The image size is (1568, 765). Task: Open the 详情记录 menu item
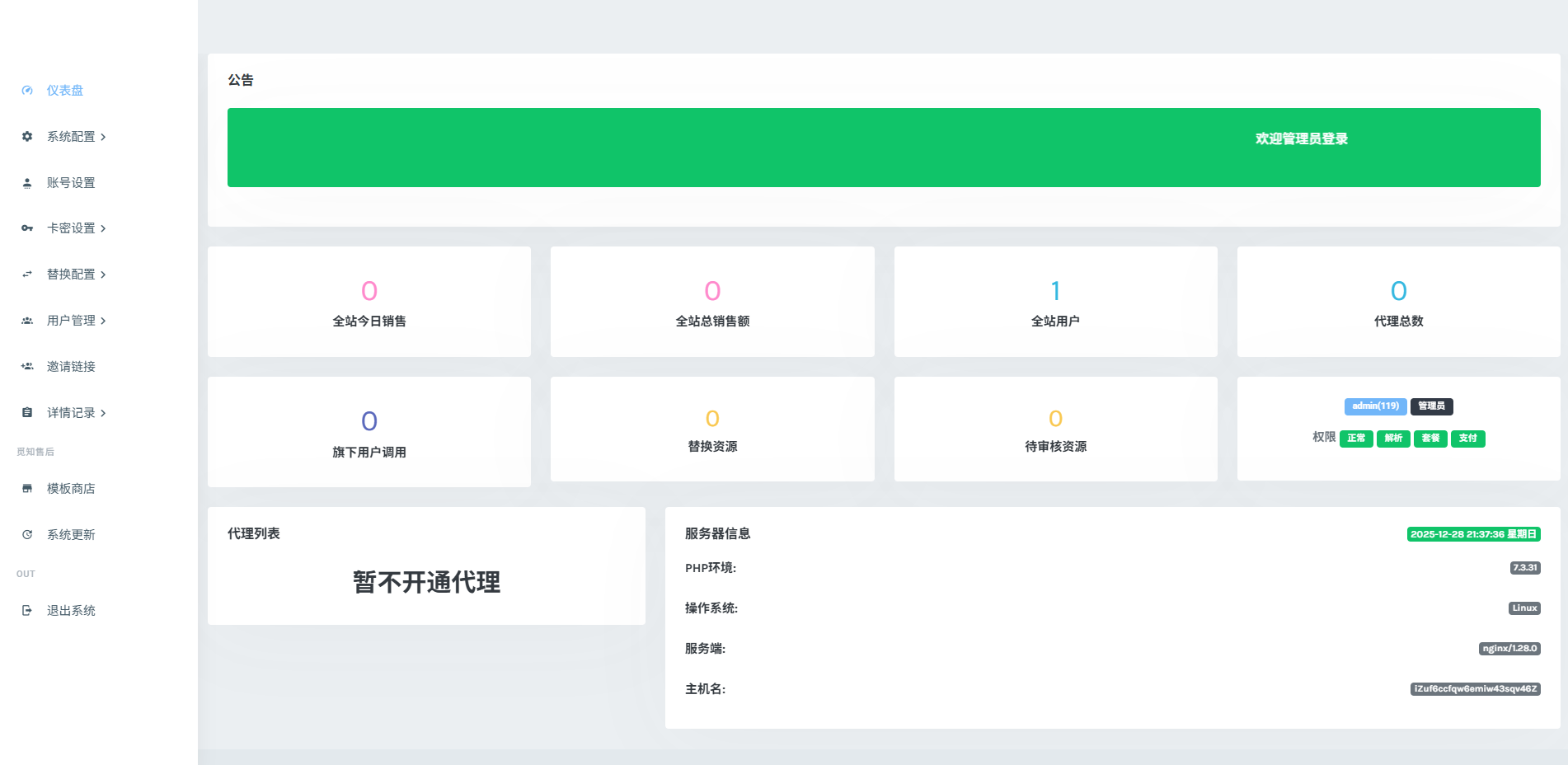[75, 412]
